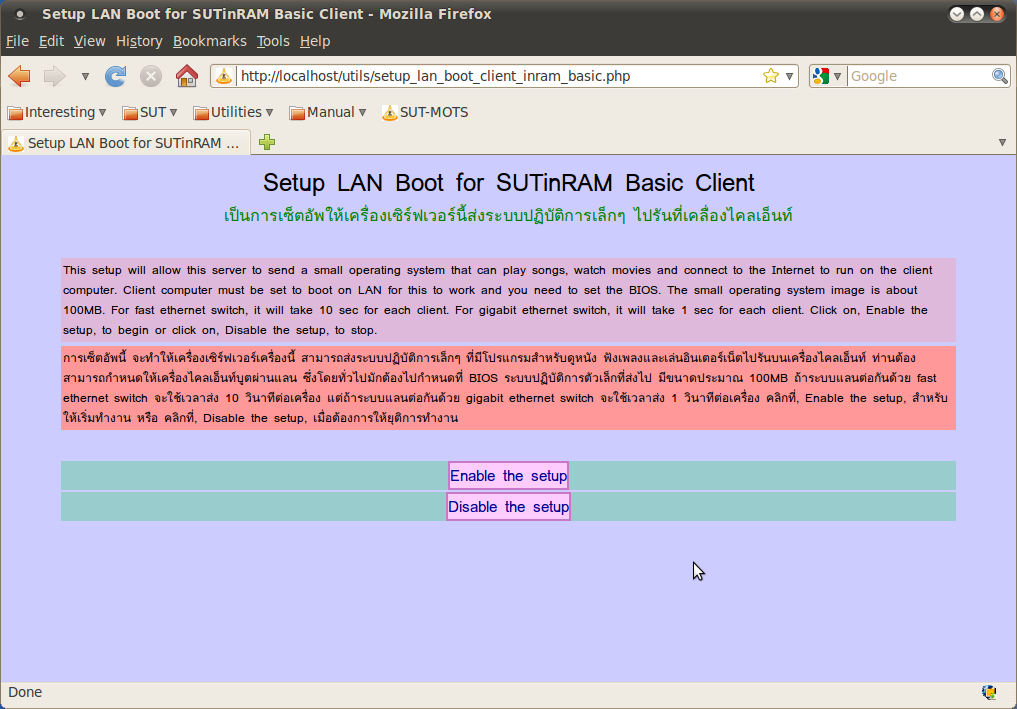This screenshot has width=1017, height=709.
Task: Click the Stop loading button
Action: click(x=150, y=76)
